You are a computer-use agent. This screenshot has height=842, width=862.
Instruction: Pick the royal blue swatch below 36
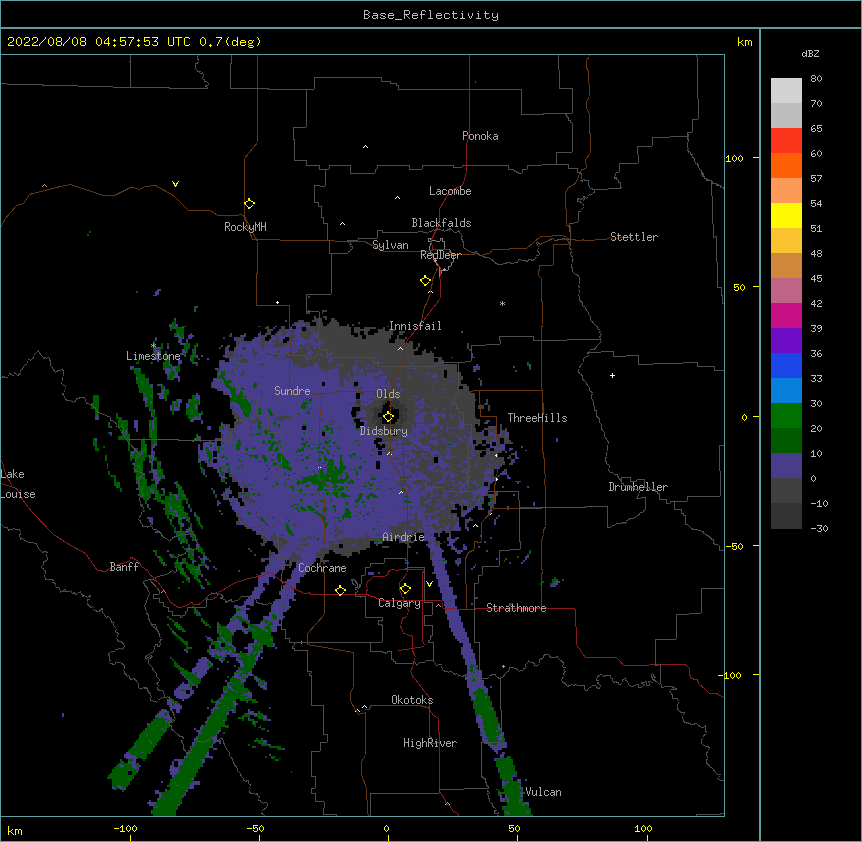coord(786,365)
